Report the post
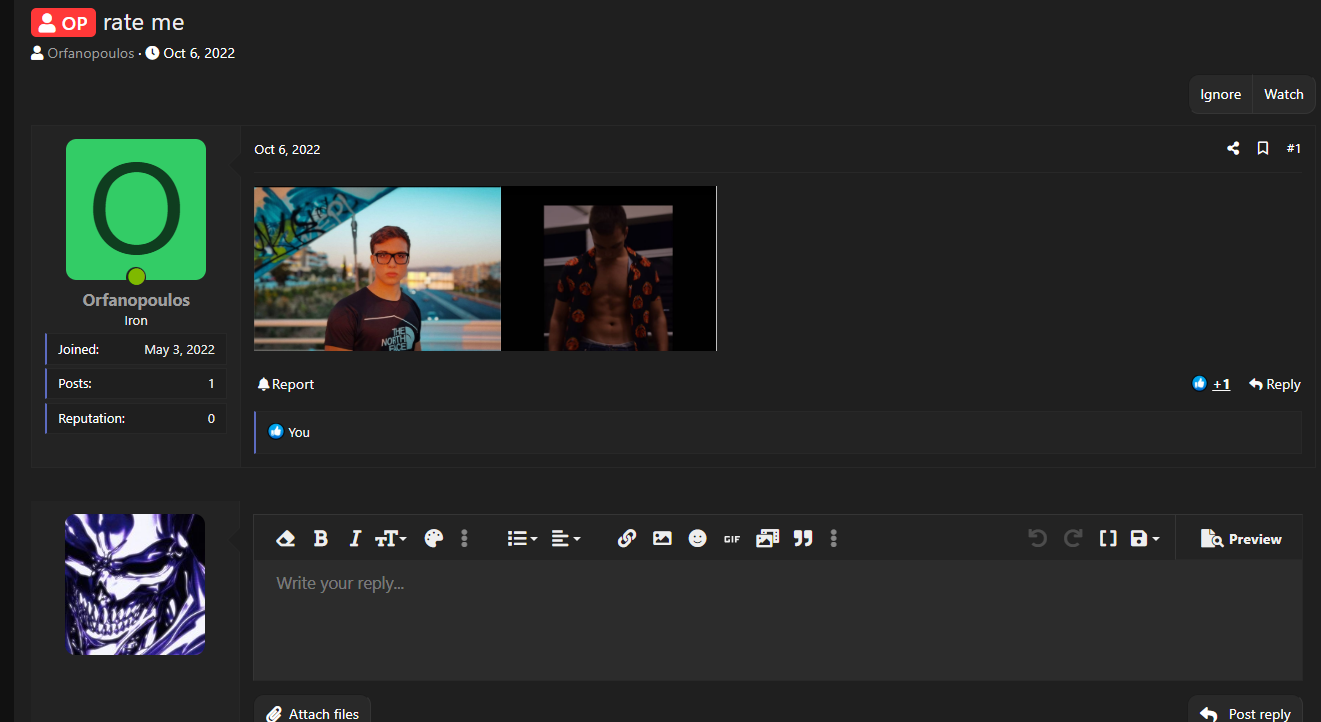The image size is (1321, 722). tap(285, 384)
